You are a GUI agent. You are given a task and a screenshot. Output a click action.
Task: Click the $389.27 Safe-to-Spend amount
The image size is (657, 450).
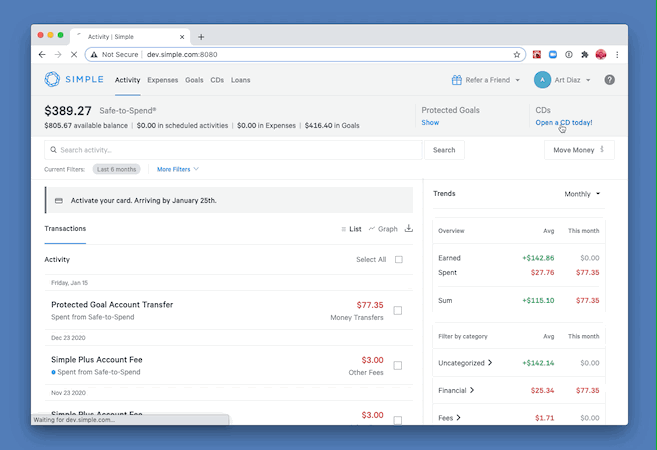(x=68, y=111)
